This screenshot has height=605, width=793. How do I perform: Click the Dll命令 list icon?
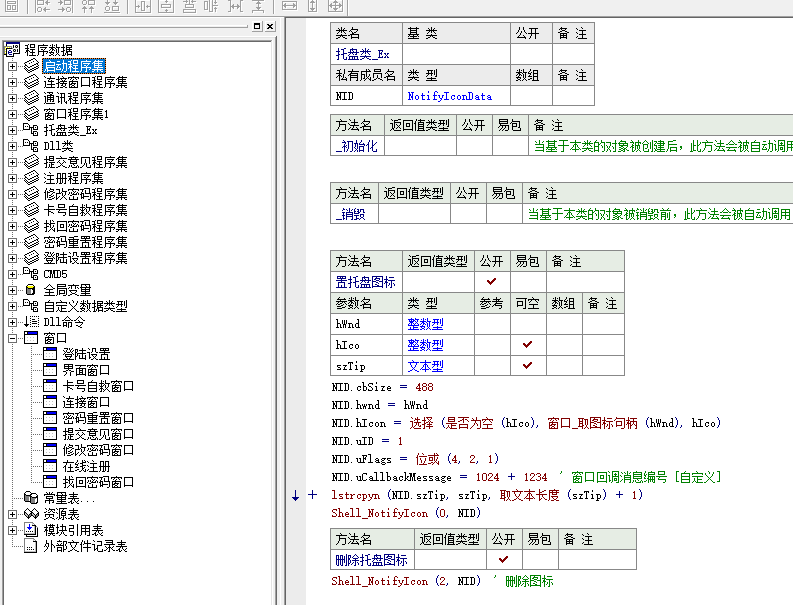coord(31,322)
